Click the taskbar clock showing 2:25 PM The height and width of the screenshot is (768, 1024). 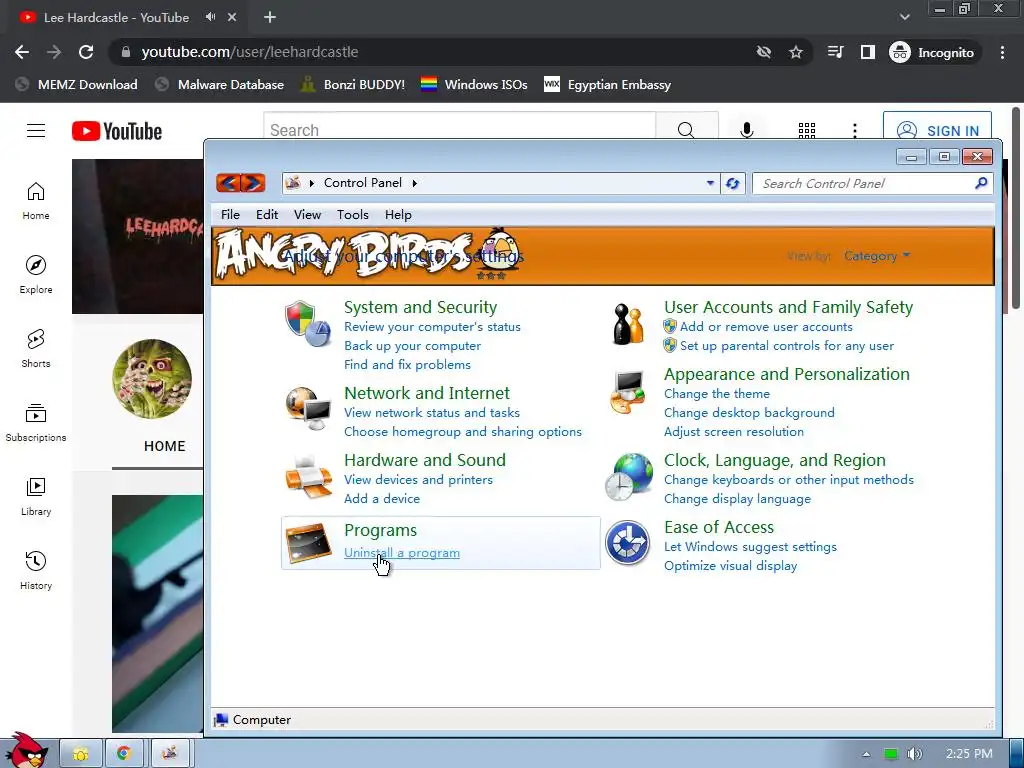(x=969, y=754)
